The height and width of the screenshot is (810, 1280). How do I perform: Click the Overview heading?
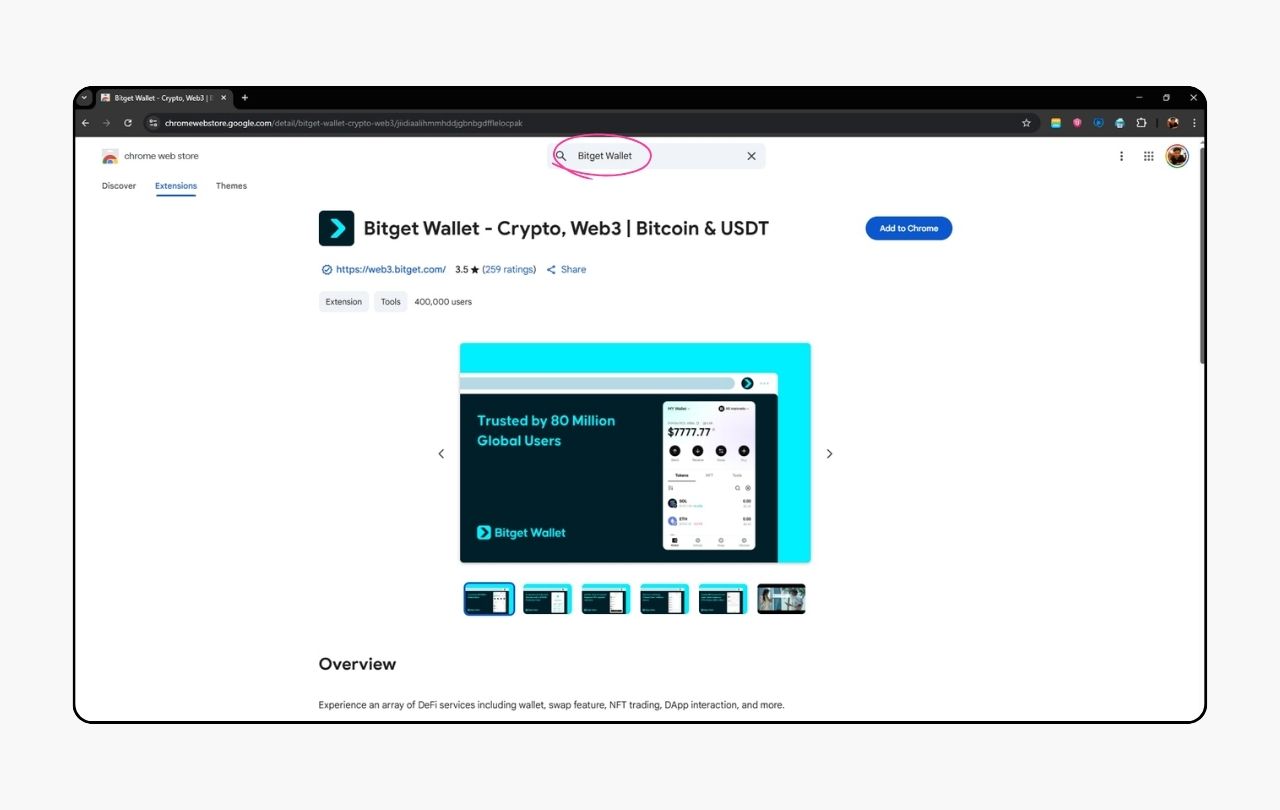357,664
